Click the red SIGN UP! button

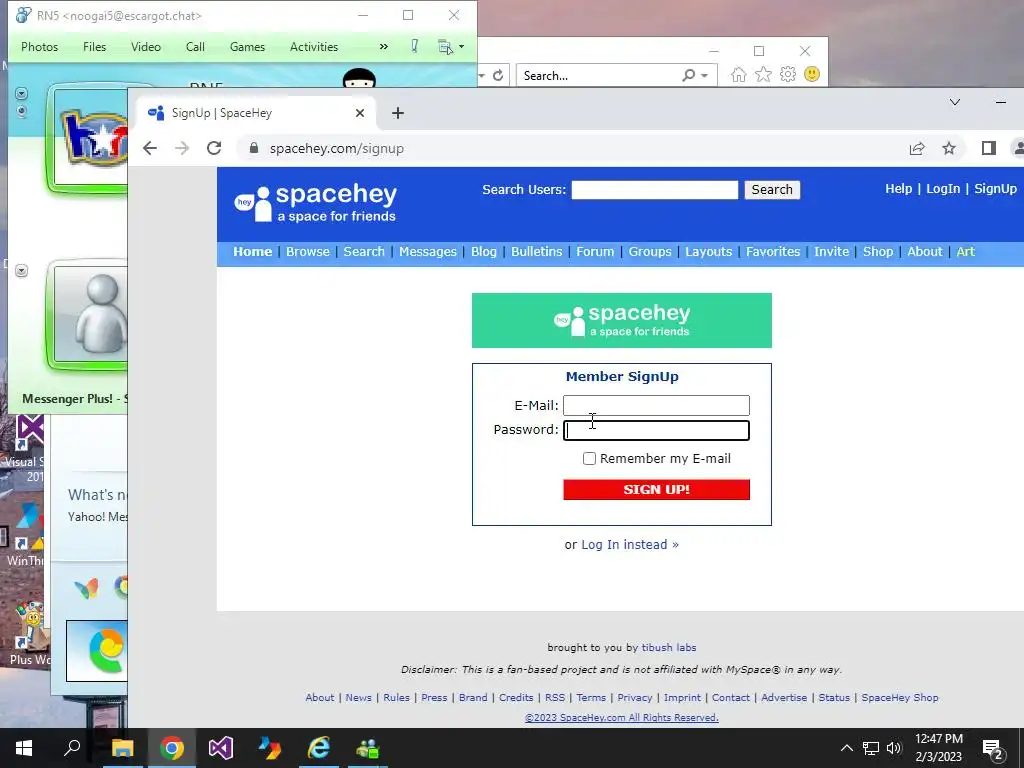(x=656, y=489)
